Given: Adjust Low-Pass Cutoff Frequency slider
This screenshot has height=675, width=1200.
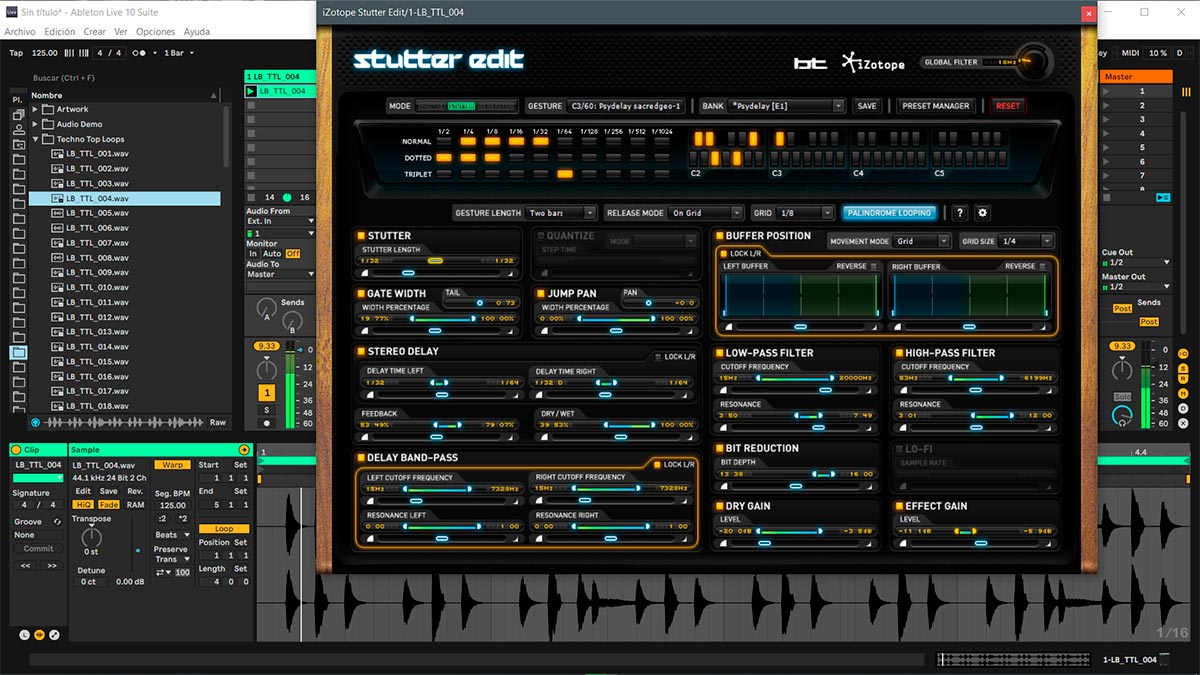Looking at the screenshot, I should point(797,378).
